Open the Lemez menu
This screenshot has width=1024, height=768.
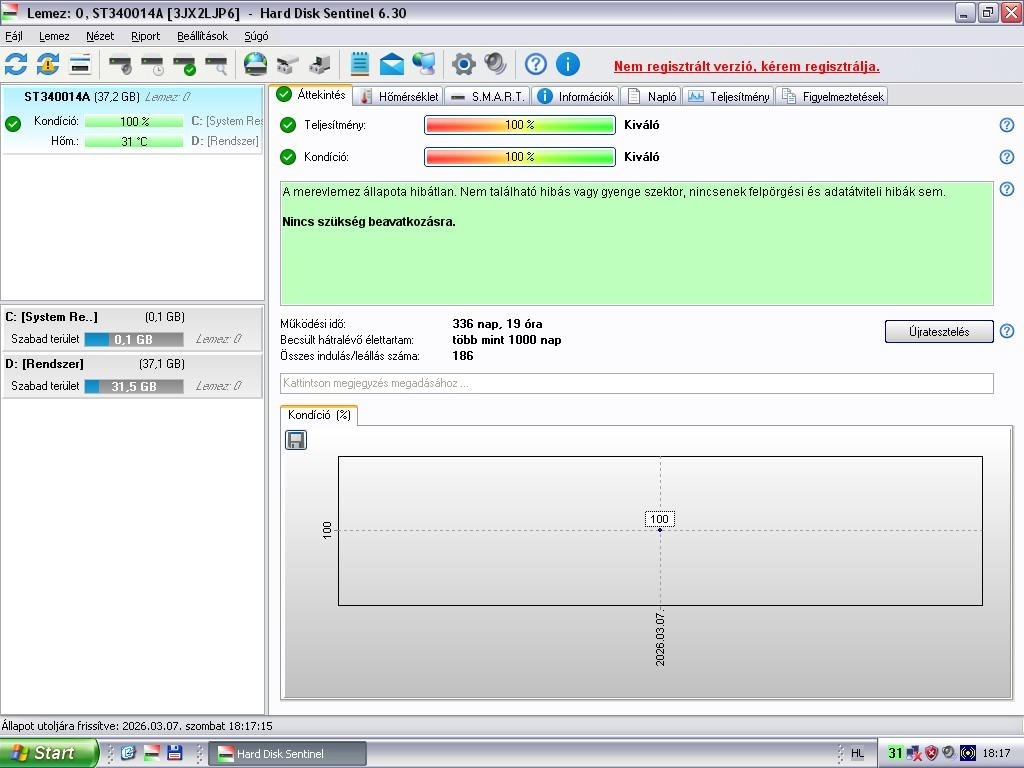click(54, 37)
